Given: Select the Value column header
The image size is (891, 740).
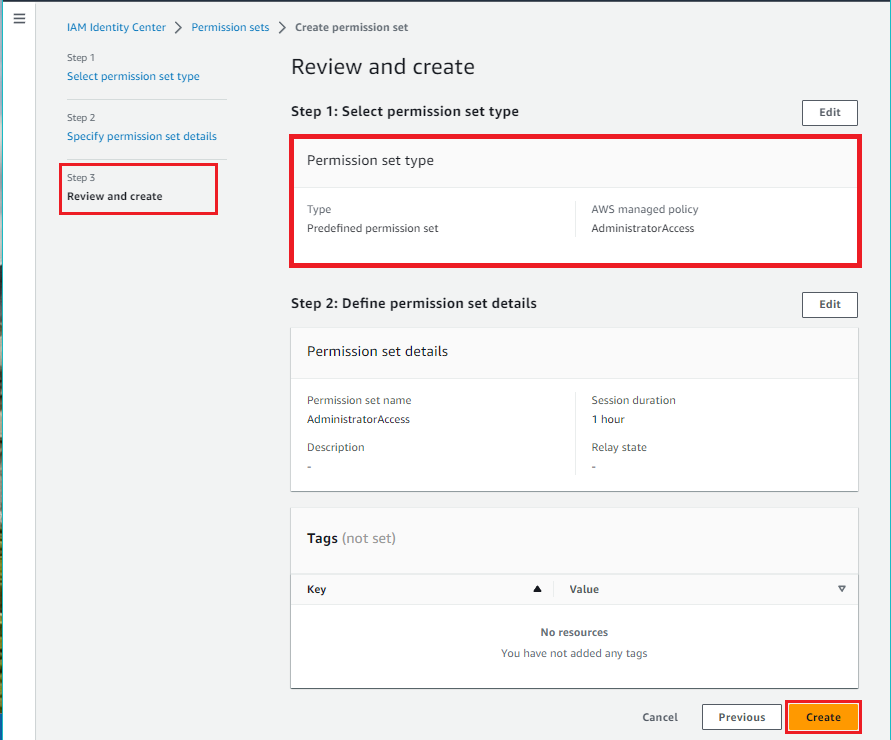Looking at the screenshot, I should (584, 589).
